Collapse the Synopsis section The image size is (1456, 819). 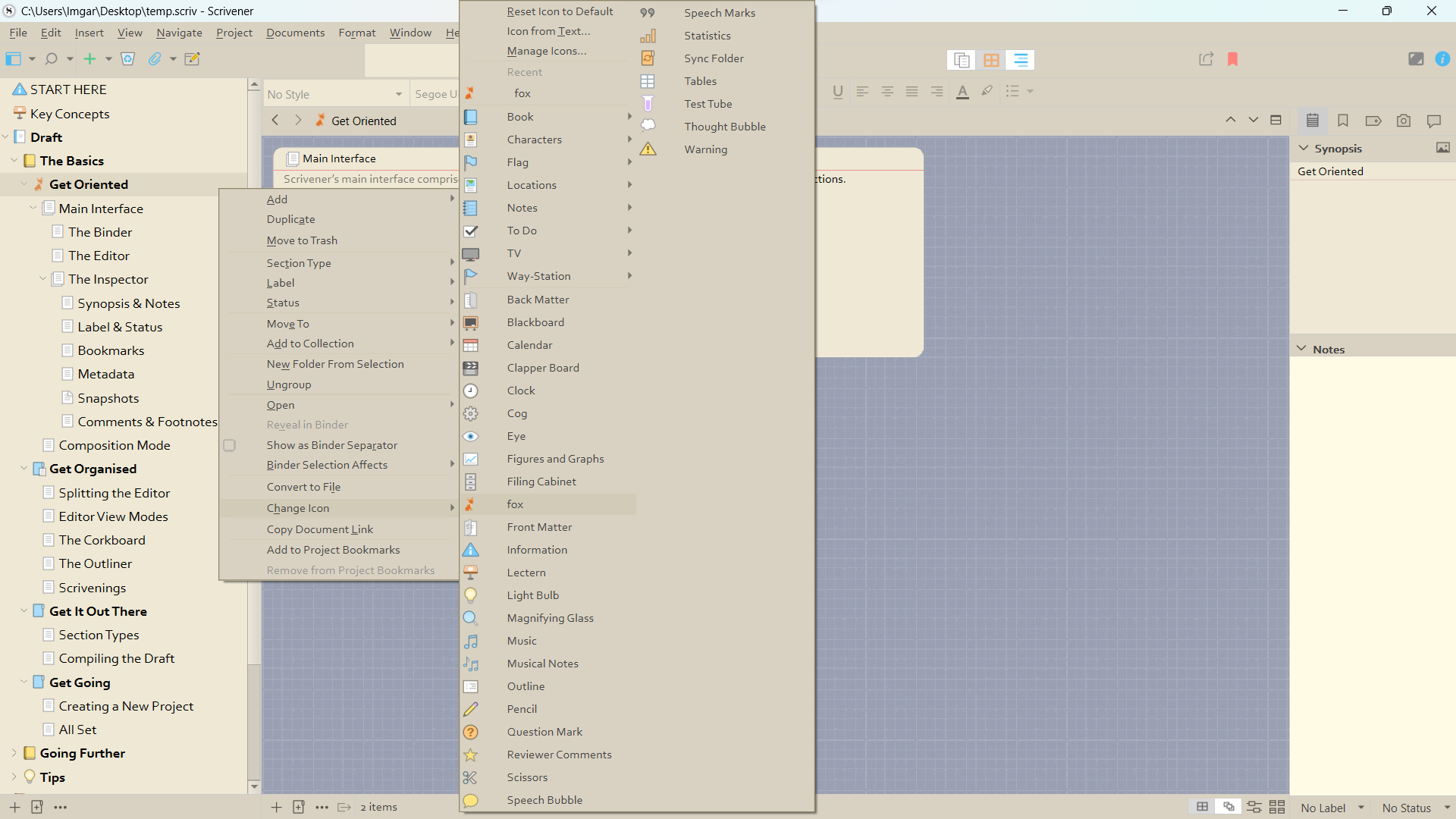1302,148
